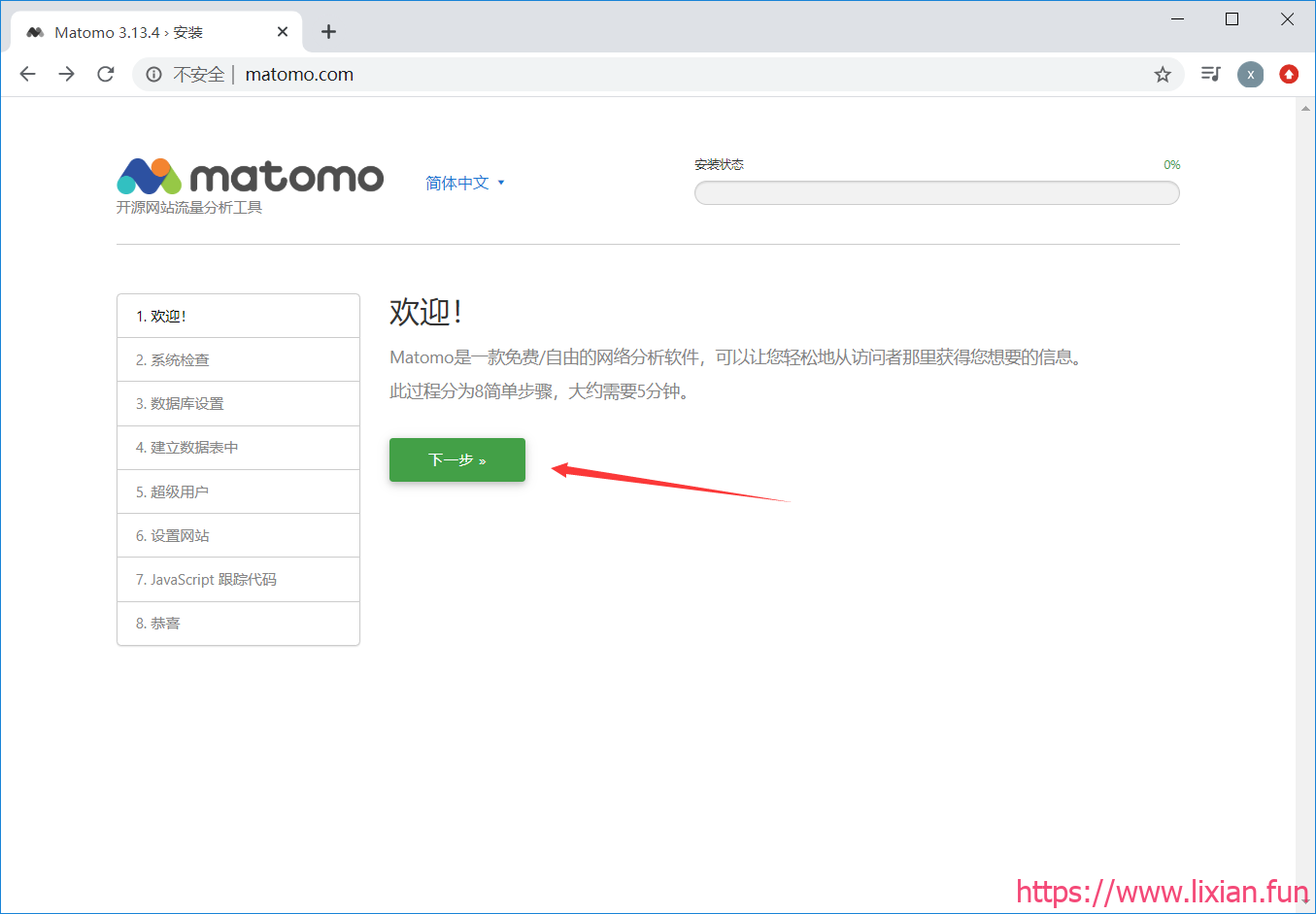1316x914 pixels.
Task: Click the 欢迎! heading
Action: click(426, 312)
